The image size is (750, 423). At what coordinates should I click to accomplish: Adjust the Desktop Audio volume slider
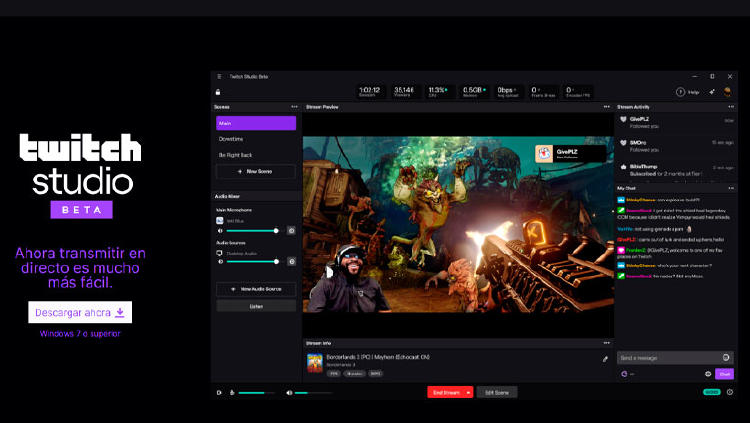coord(253,261)
